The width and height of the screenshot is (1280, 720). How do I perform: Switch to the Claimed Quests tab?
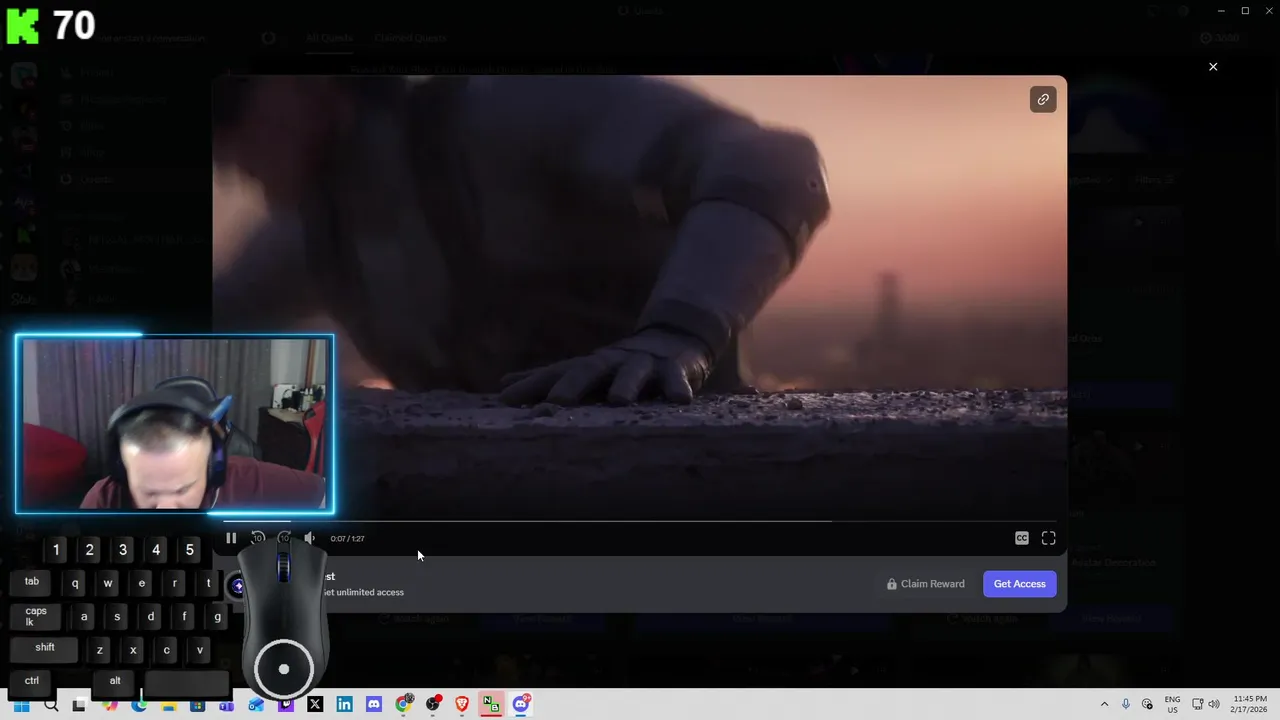pyautogui.click(x=410, y=38)
